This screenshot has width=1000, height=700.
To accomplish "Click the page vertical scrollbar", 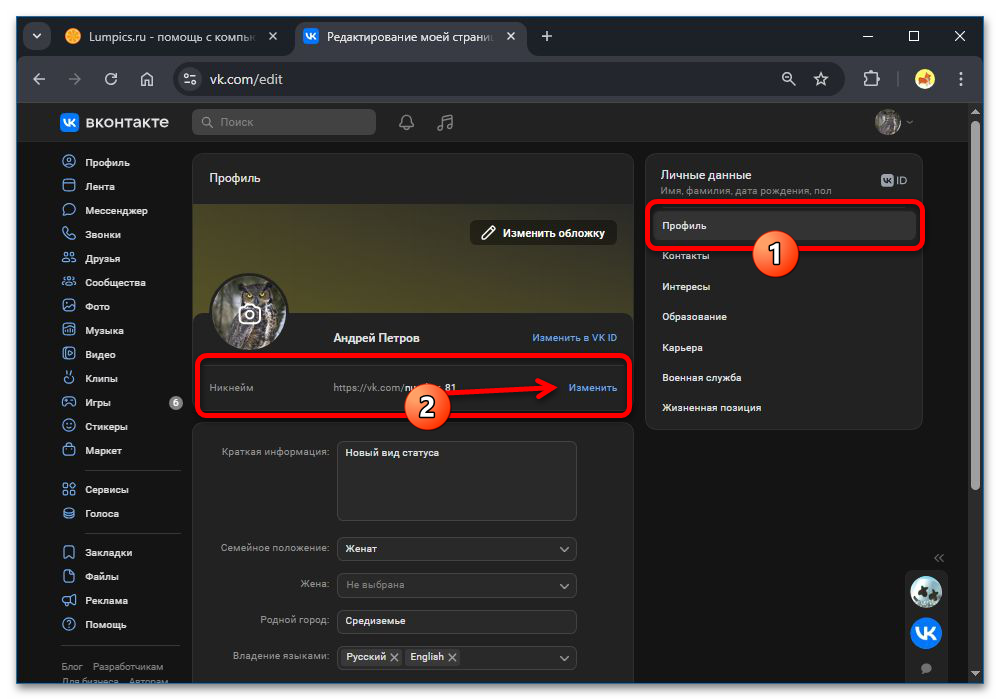I will [x=975, y=306].
